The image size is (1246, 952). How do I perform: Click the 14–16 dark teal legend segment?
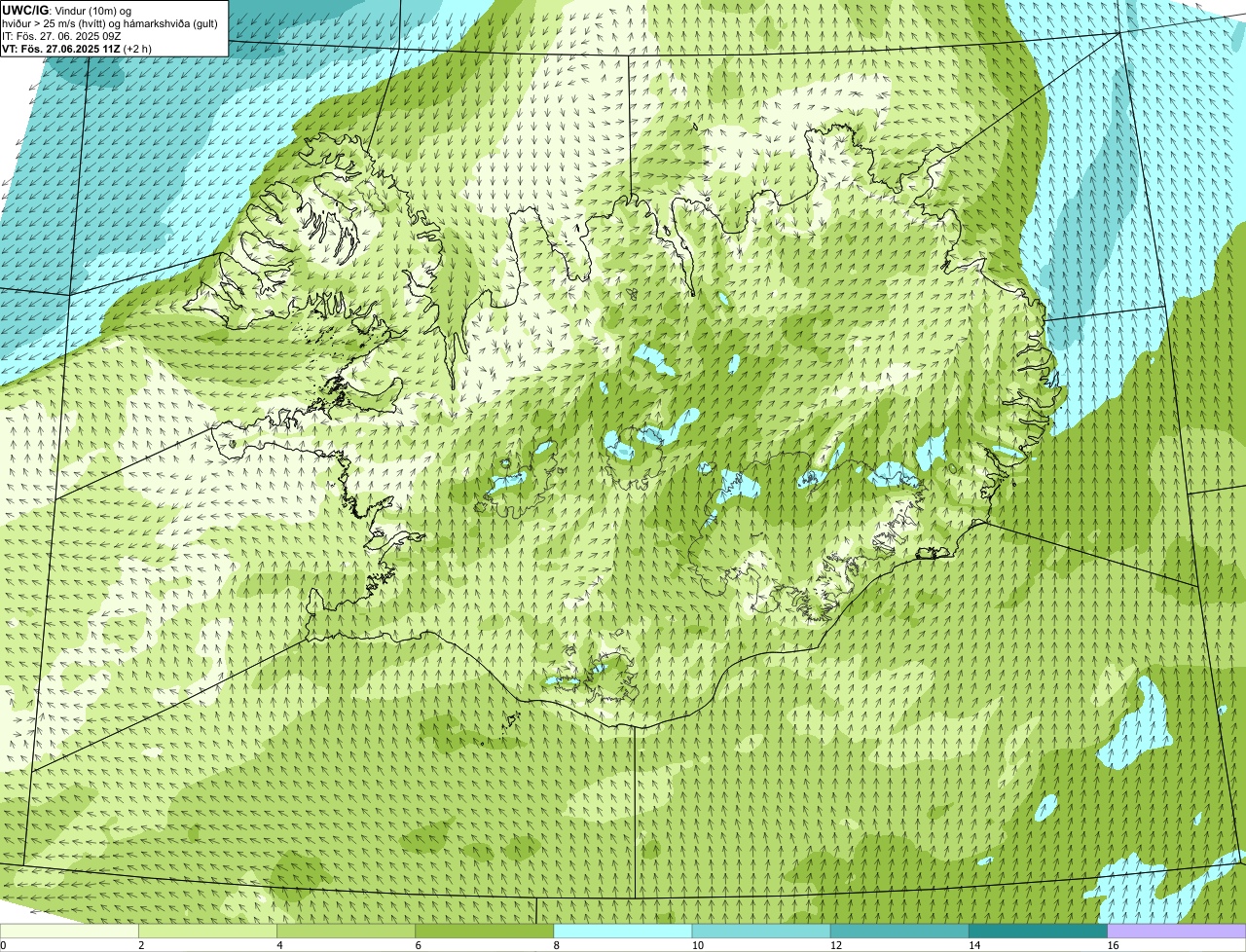click(1038, 932)
